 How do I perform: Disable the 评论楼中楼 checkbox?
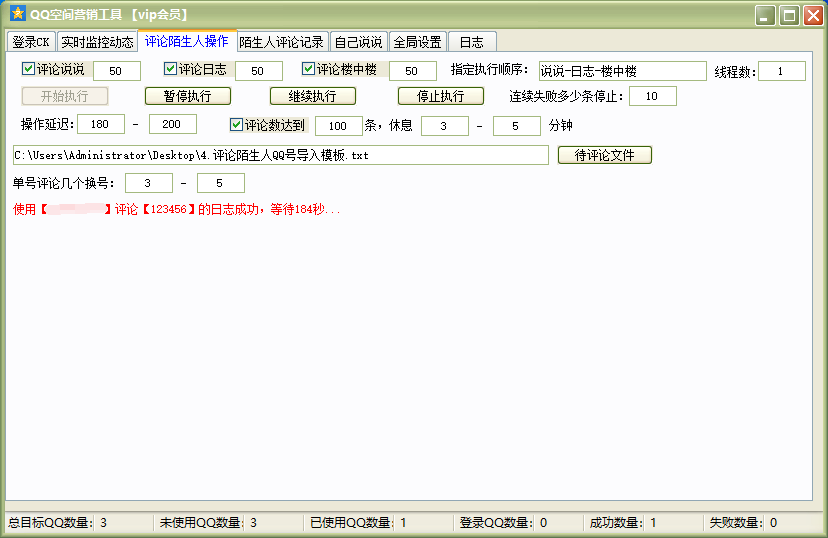click(x=308, y=69)
